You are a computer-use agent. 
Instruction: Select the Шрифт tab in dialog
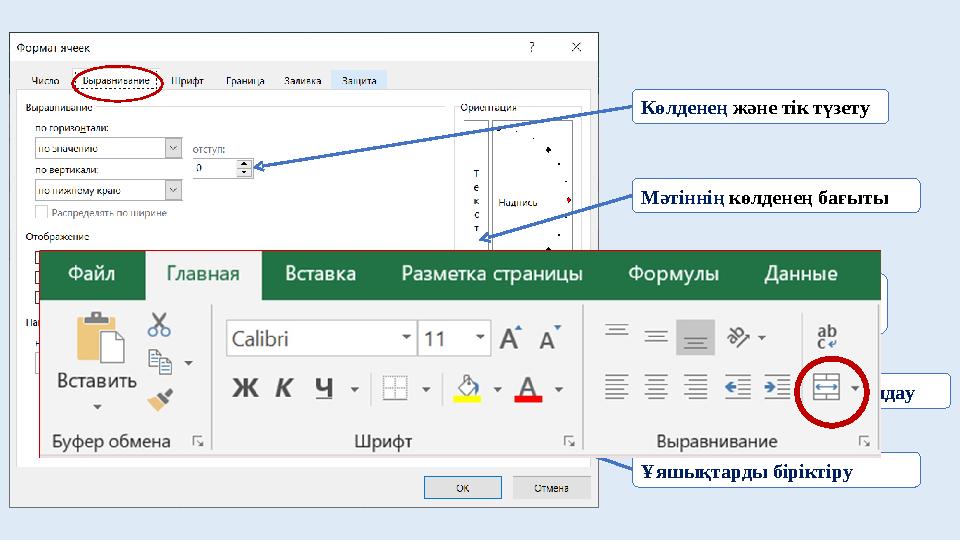[187, 81]
